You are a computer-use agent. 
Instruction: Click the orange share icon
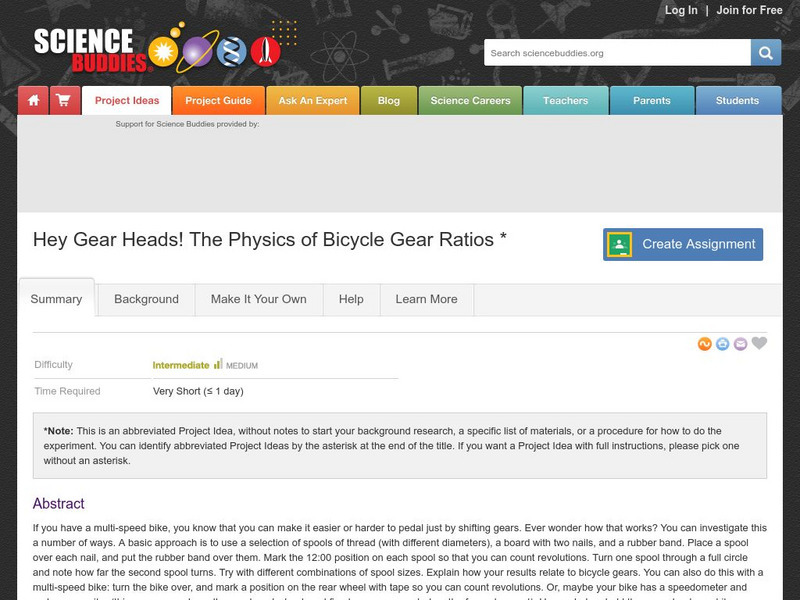pyautogui.click(x=705, y=344)
